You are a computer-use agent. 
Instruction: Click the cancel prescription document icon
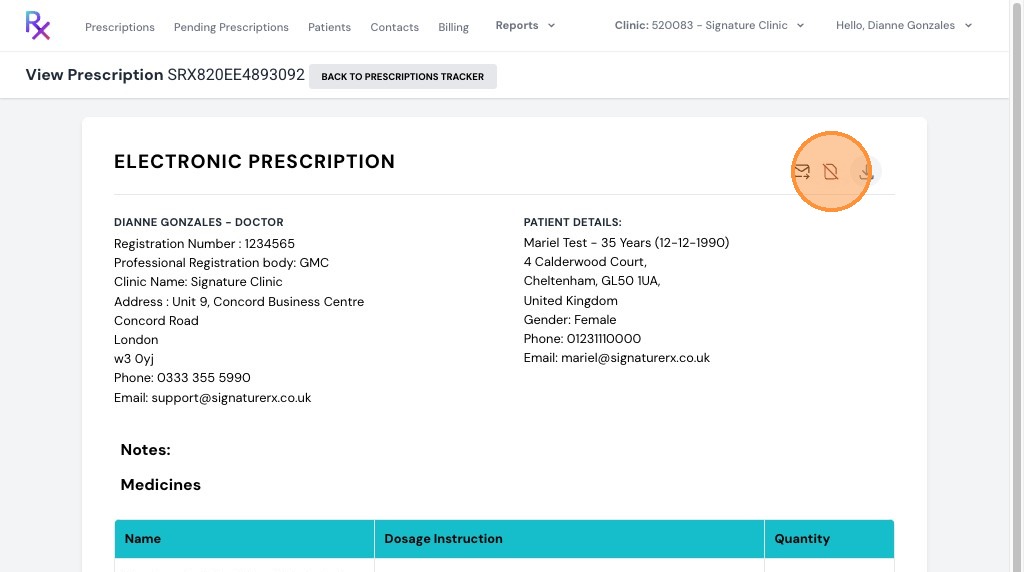831,172
